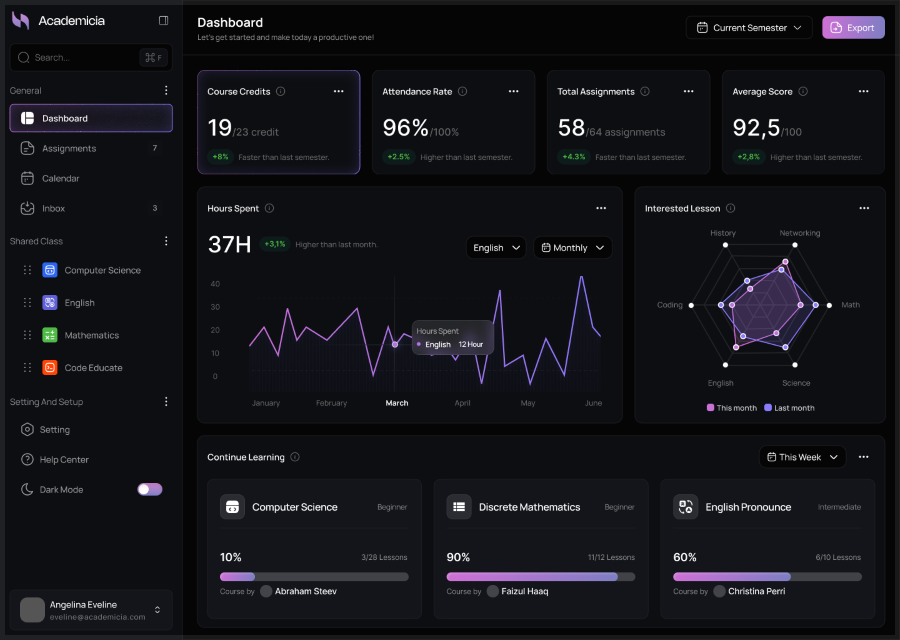Click info icon beside Course Credits
Viewport: 900px width, 640px height.
[x=280, y=91]
